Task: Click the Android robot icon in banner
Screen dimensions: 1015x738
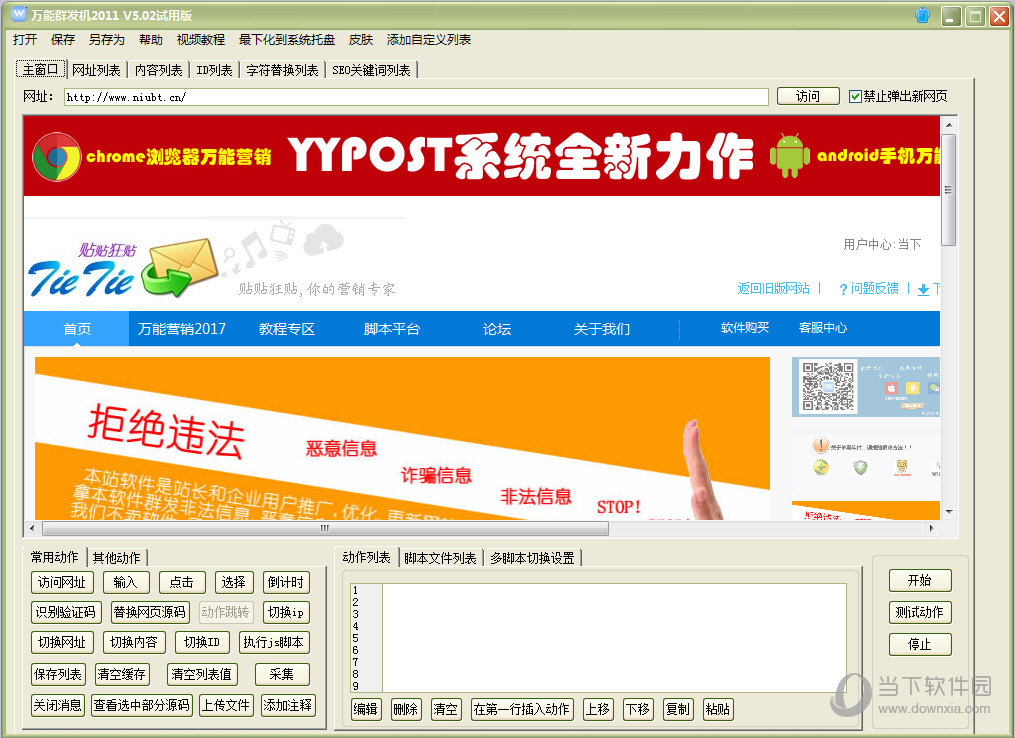Action: click(x=790, y=155)
